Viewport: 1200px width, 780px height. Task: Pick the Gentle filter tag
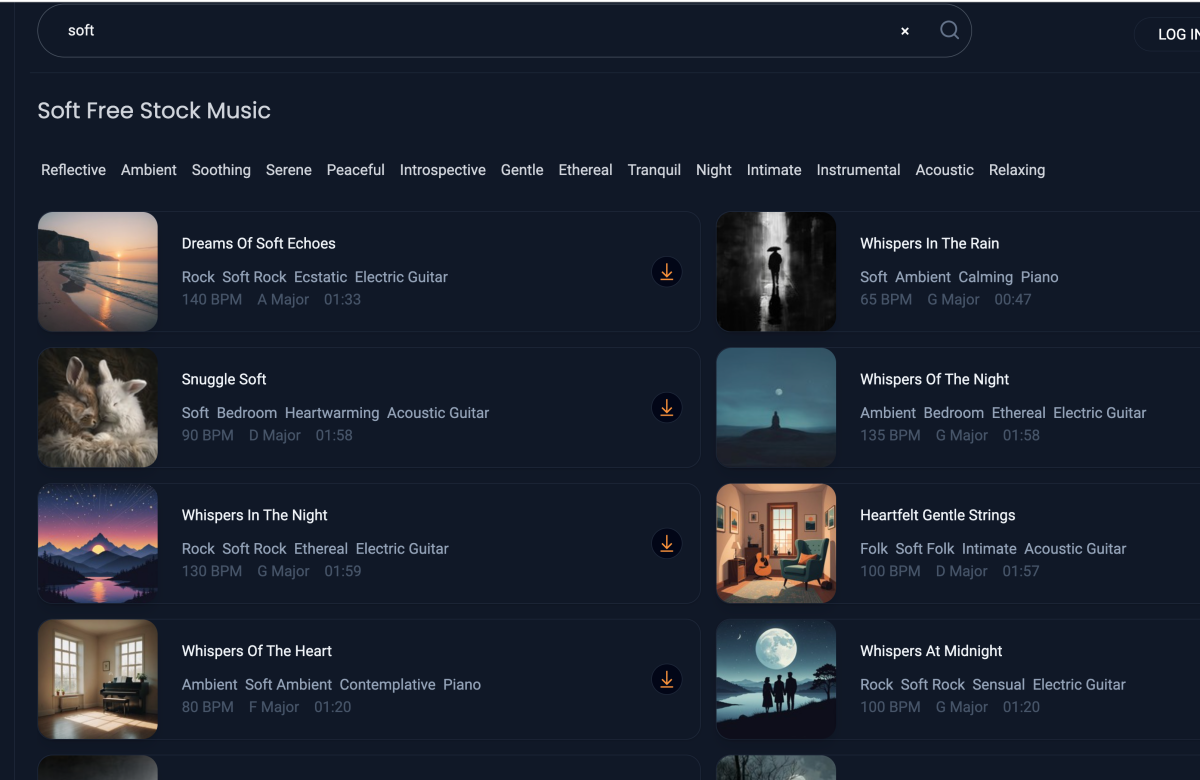tap(522, 170)
